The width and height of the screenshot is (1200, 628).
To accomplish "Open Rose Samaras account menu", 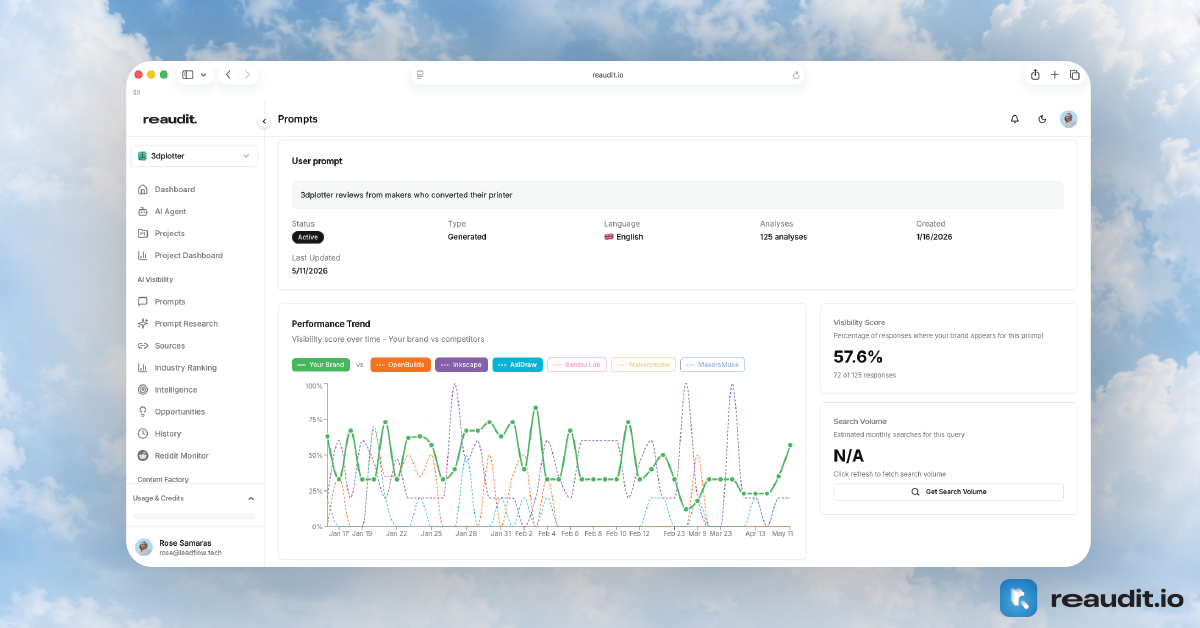I will 194,547.
